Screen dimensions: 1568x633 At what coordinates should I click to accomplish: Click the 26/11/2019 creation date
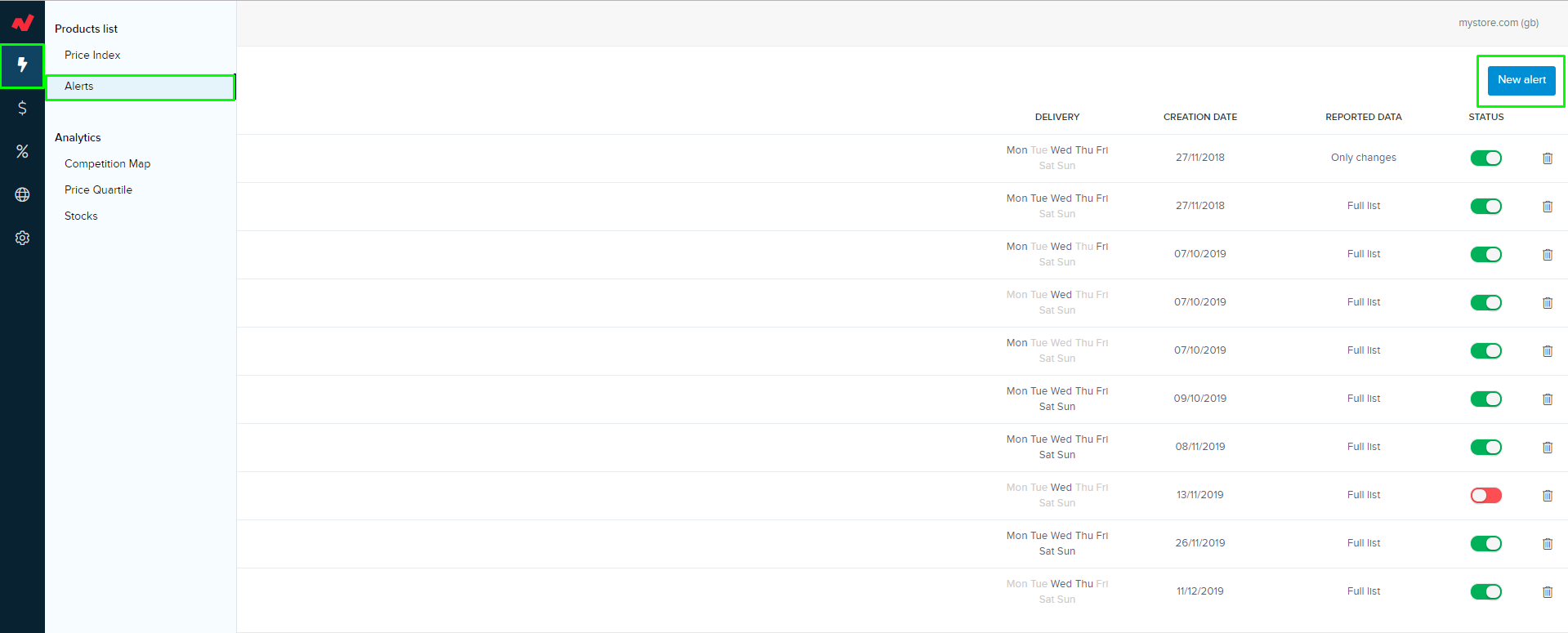1200,543
